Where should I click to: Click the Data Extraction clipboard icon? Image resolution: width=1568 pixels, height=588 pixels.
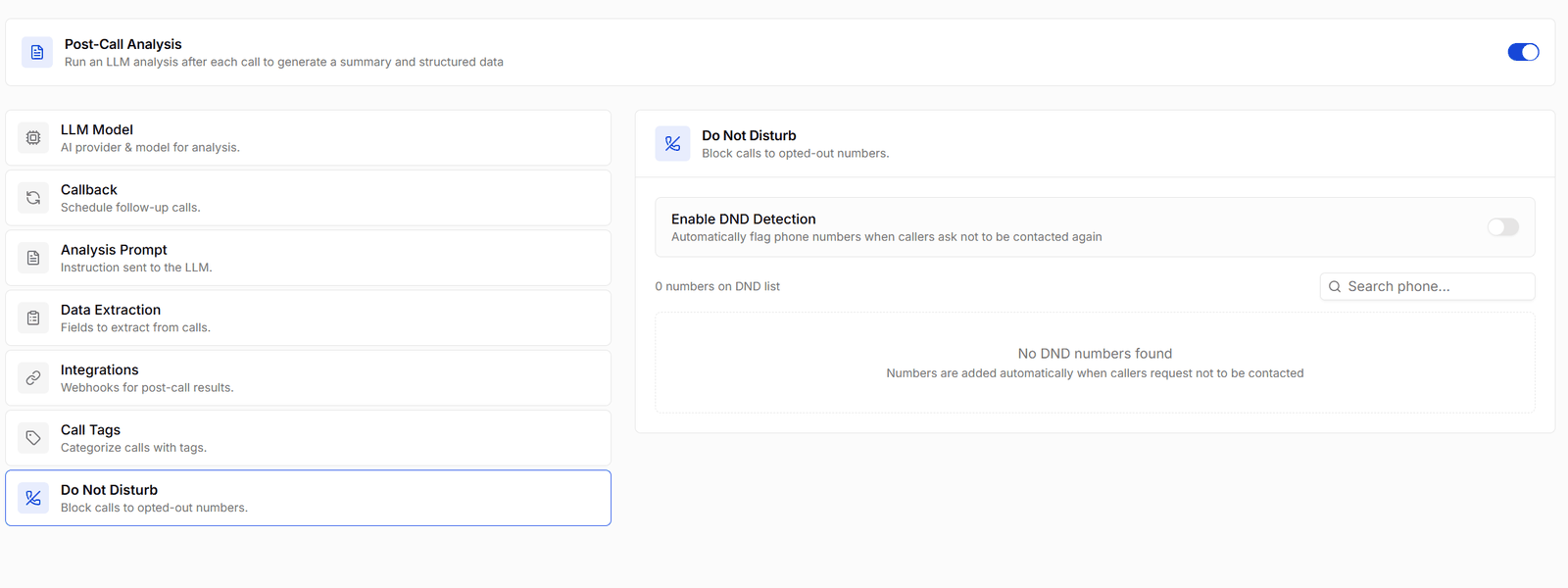point(33,318)
